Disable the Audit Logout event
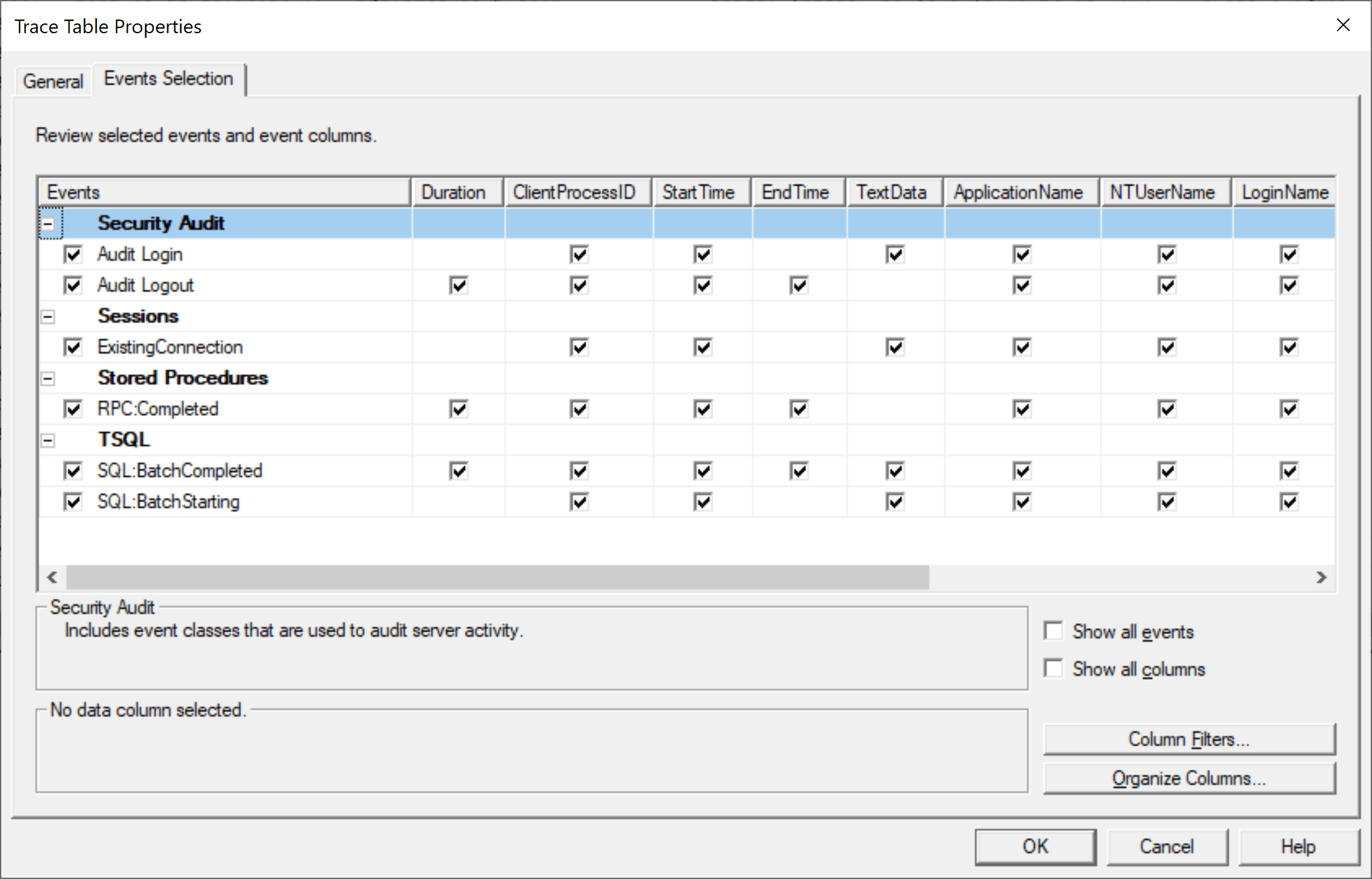Screen dimensions: 1372x879 (x=73, y=285)
